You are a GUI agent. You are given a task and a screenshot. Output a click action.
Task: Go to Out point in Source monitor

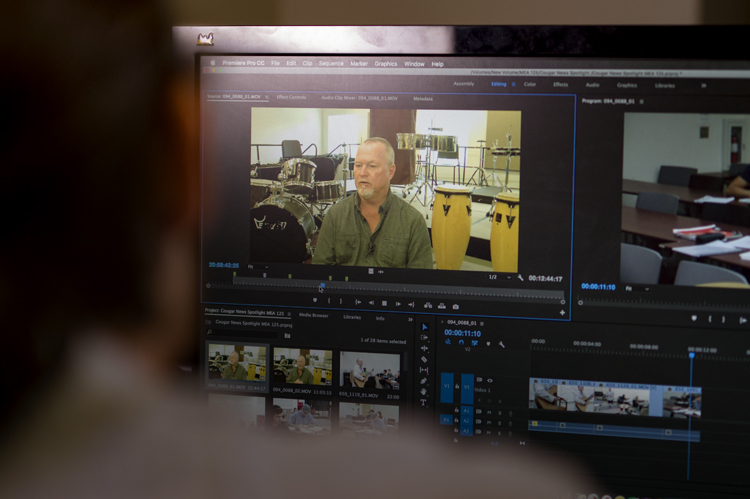tap(411, 304)
